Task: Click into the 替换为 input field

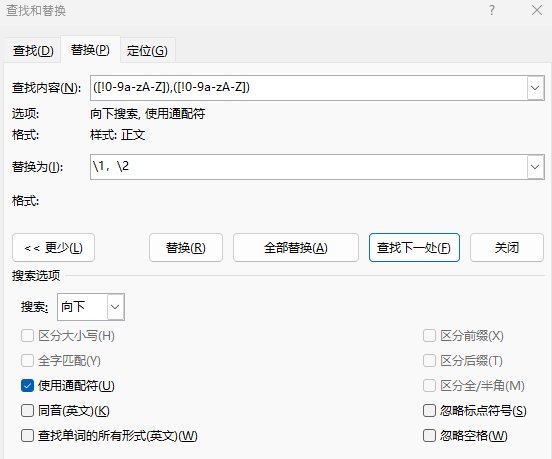Action: click(x=308, y=167)
